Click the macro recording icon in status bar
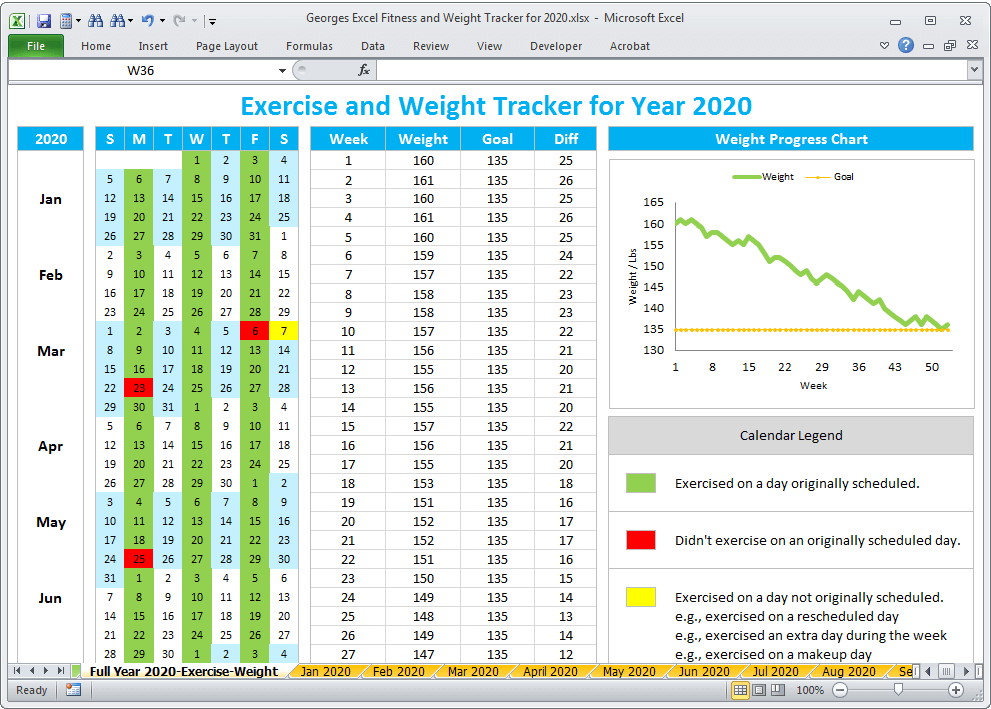This screenshot has height=709, width=991. click(73, 690)
